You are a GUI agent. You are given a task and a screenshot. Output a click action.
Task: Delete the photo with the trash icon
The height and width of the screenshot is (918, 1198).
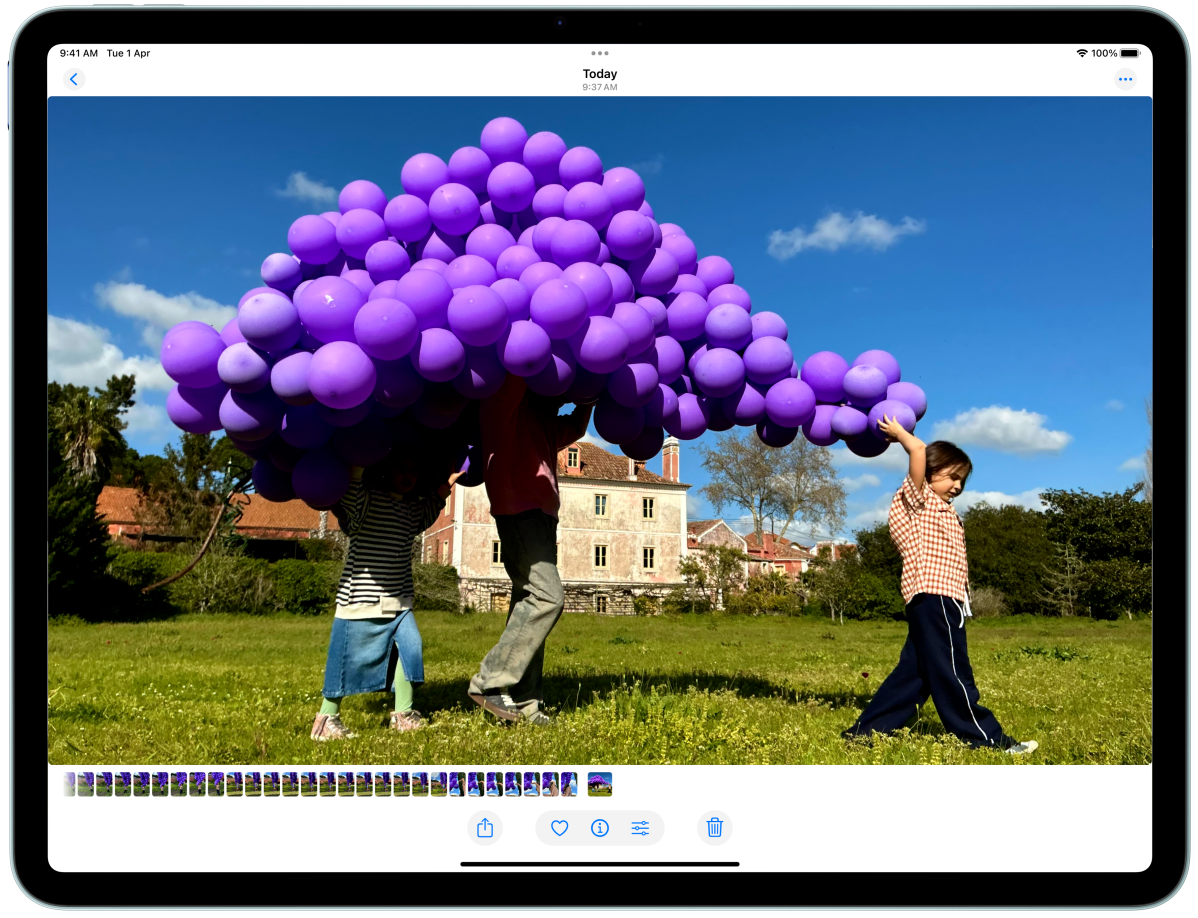click(x=714, y=828)
